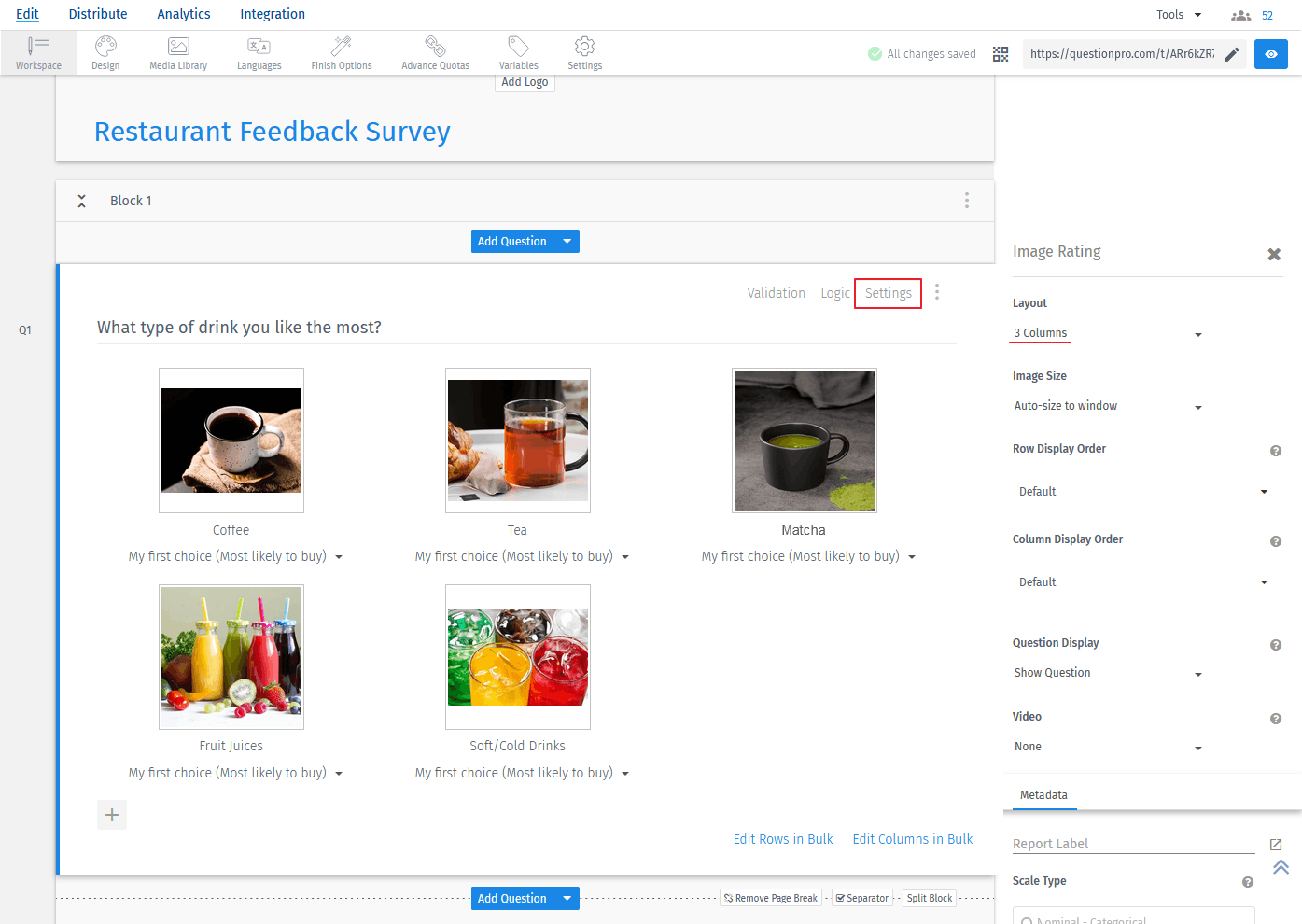
Task: Open the Image Size dropdown
Action: tap(1198, 406)
